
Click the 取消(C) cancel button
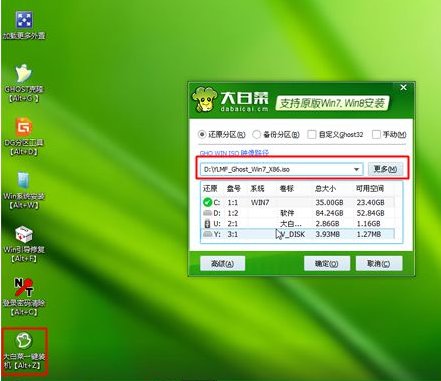pos(379,264)
